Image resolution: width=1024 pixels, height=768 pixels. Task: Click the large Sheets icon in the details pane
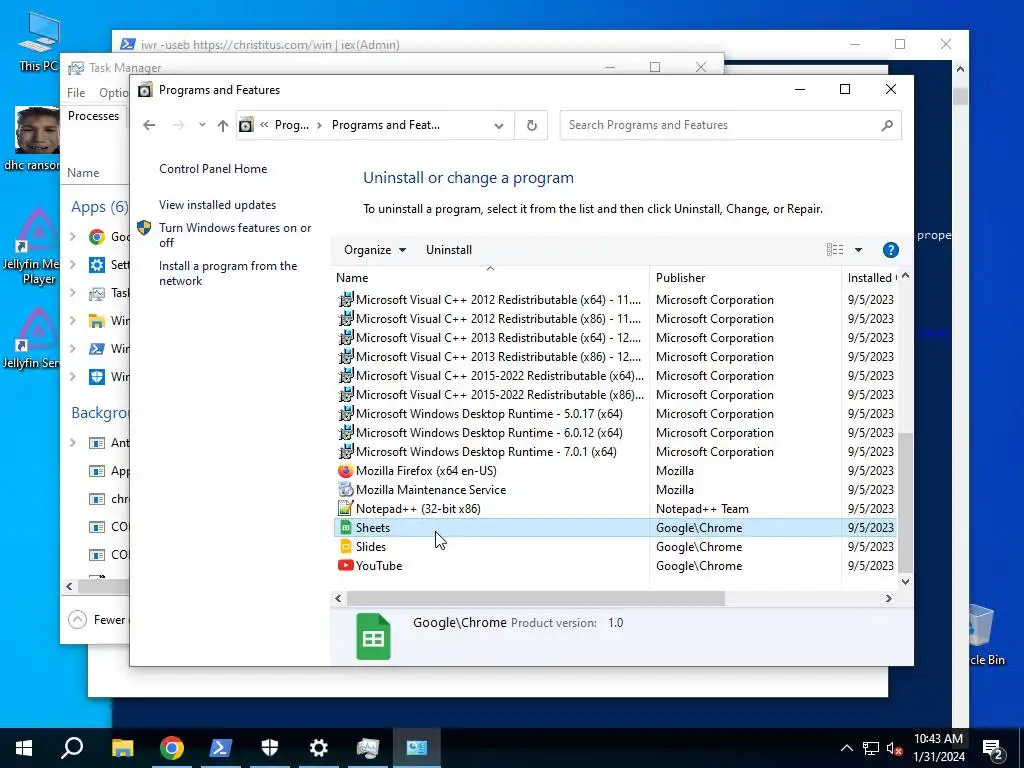click(x=373, y=637)
